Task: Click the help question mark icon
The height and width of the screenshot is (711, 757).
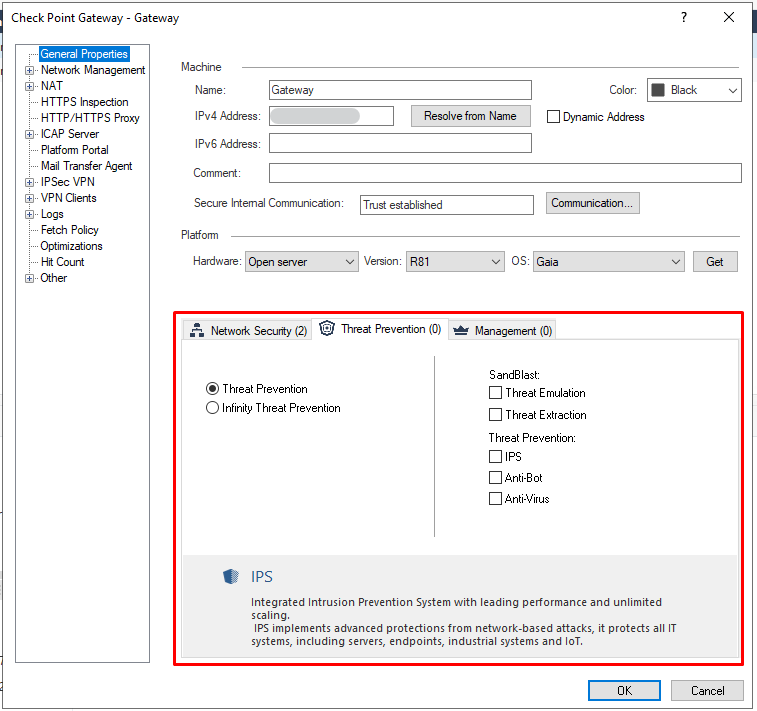Action: [683, 18]
